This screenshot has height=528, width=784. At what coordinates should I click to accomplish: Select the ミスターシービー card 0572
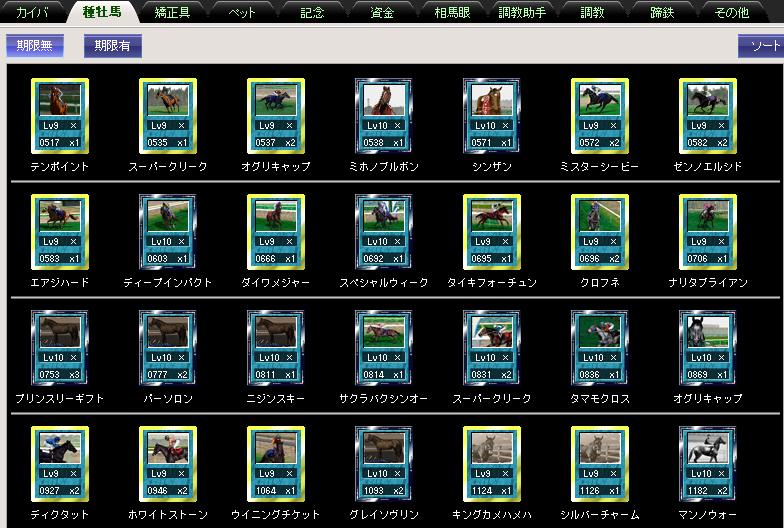(600, 116)
